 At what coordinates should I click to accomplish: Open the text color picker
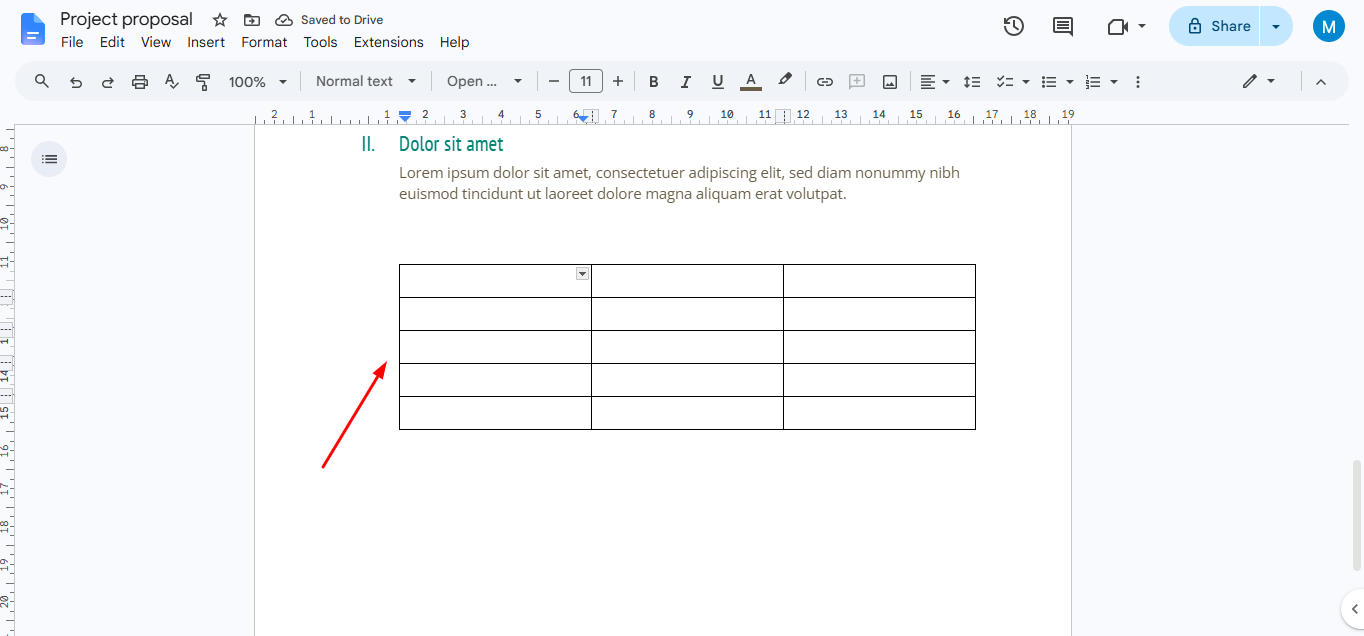click(x=751, y=82)
